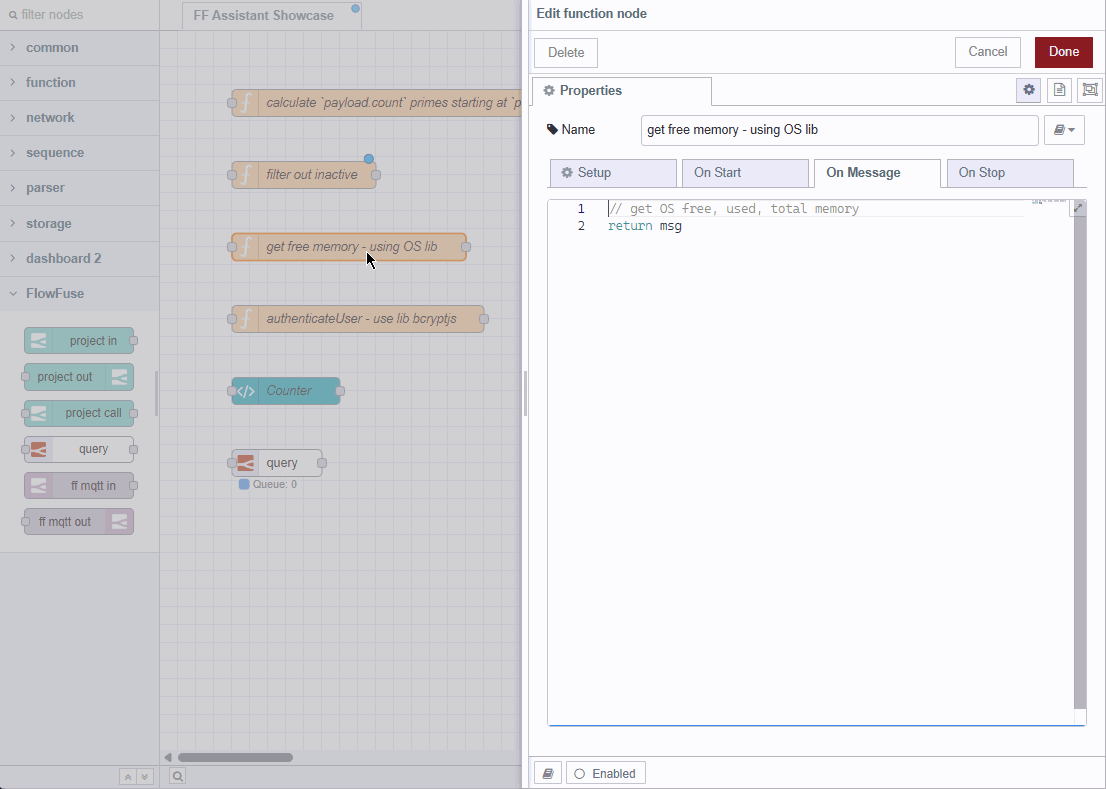
Task: Open the library dropdown beside the Name field
Action: 1064,130
